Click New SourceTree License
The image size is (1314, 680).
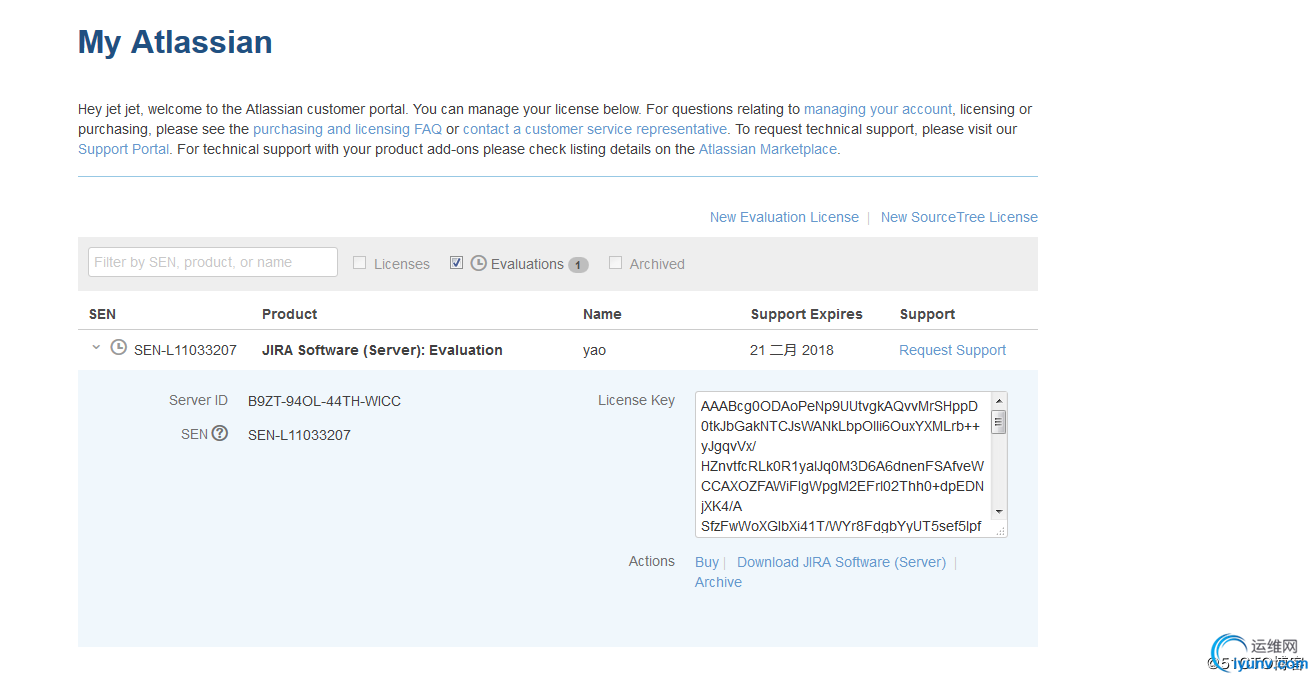959,217
